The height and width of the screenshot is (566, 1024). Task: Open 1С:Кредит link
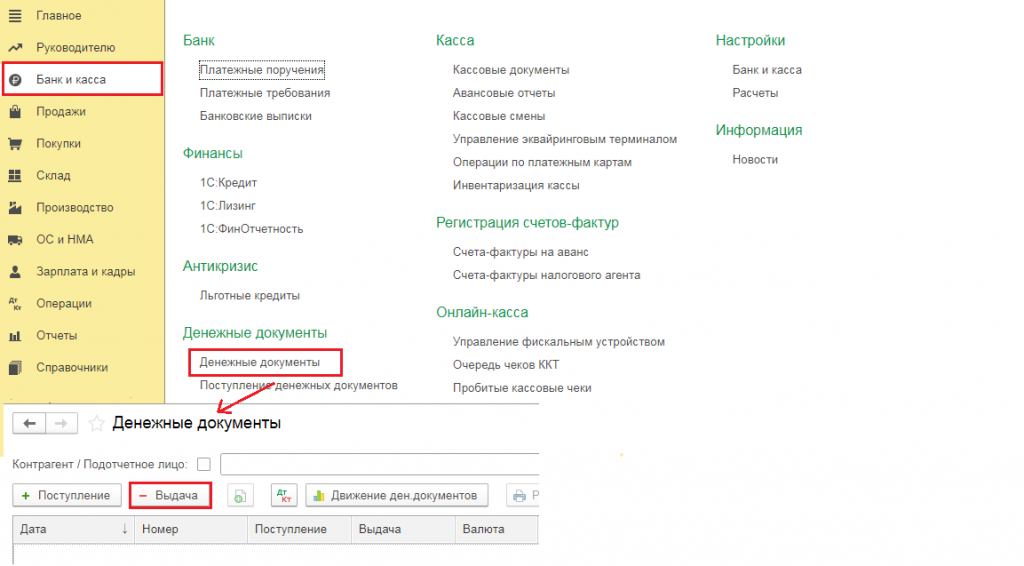tap(228, 183)
